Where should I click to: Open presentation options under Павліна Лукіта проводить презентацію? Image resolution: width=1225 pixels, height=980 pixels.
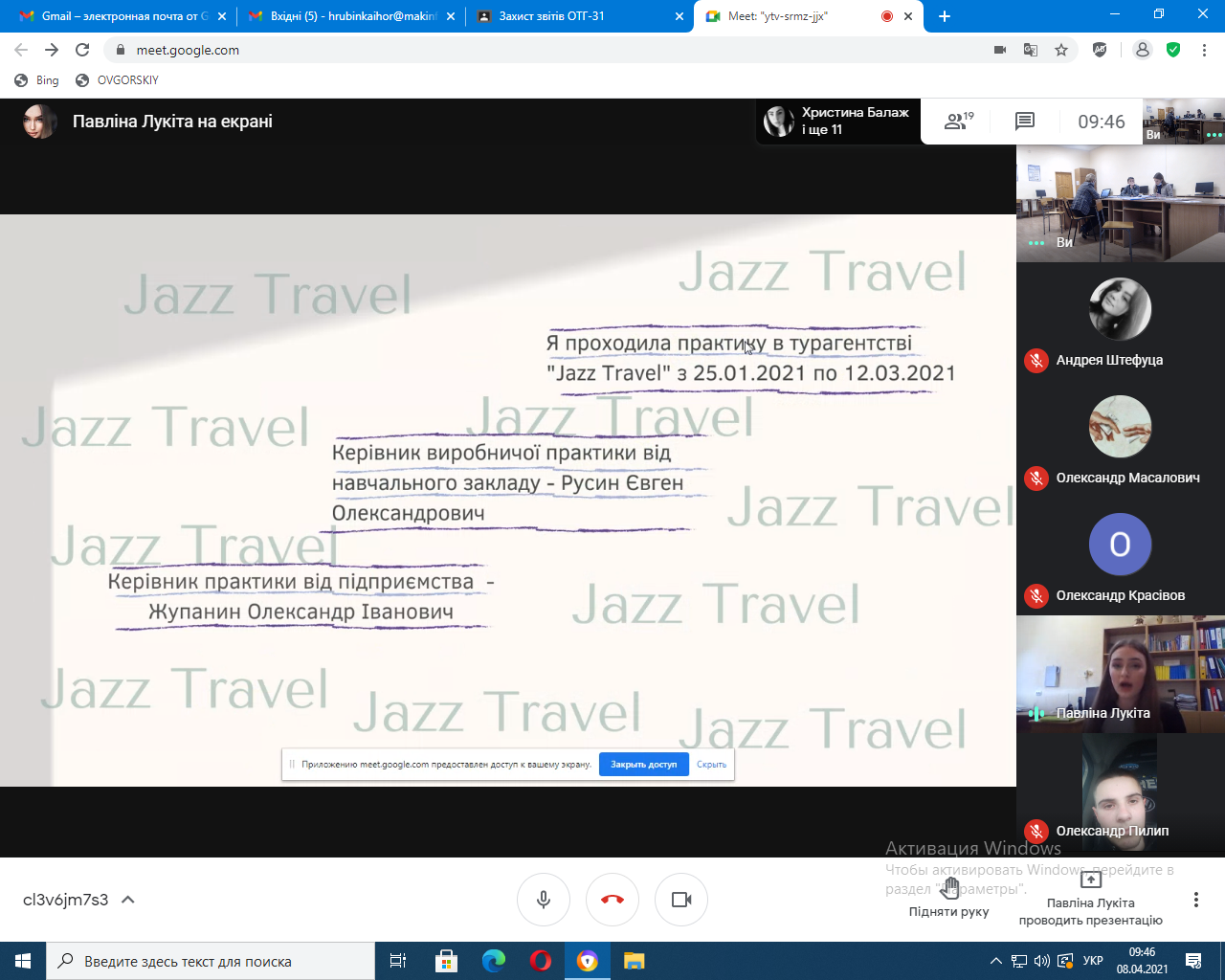pos(1090,900)
